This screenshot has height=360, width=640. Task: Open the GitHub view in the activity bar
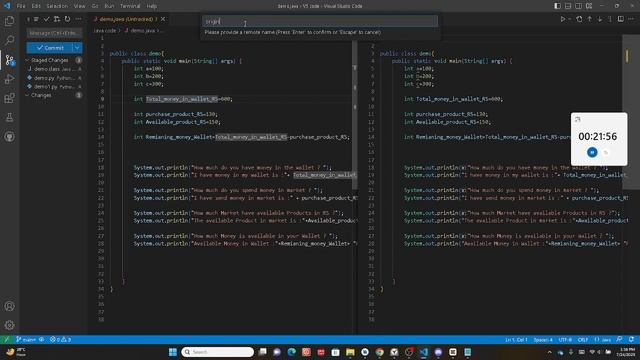point(9,136)
